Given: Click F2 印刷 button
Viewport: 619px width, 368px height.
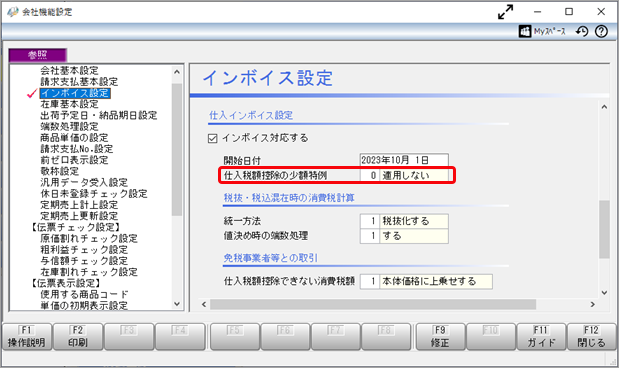Looking at the screenshot, I should coord(78,337).
